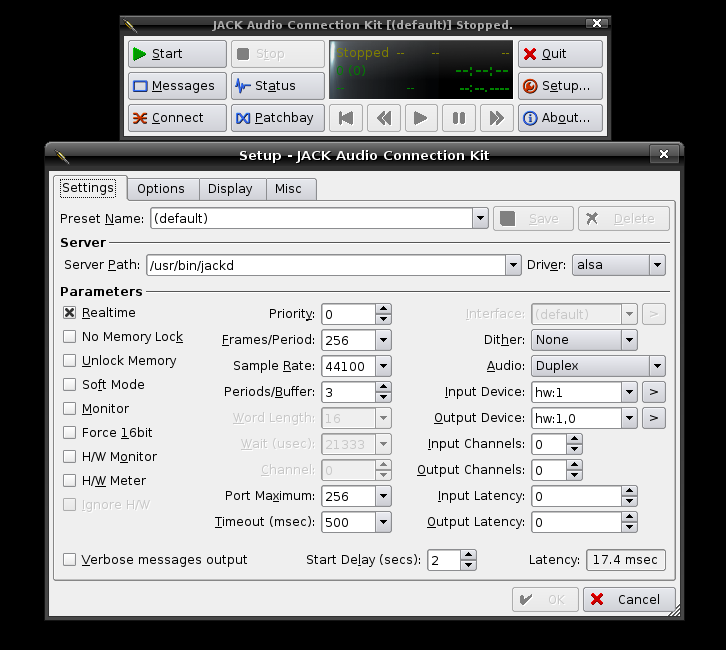
Task: Expand the Server Path dropdown arrow
Action: [513, 265]
